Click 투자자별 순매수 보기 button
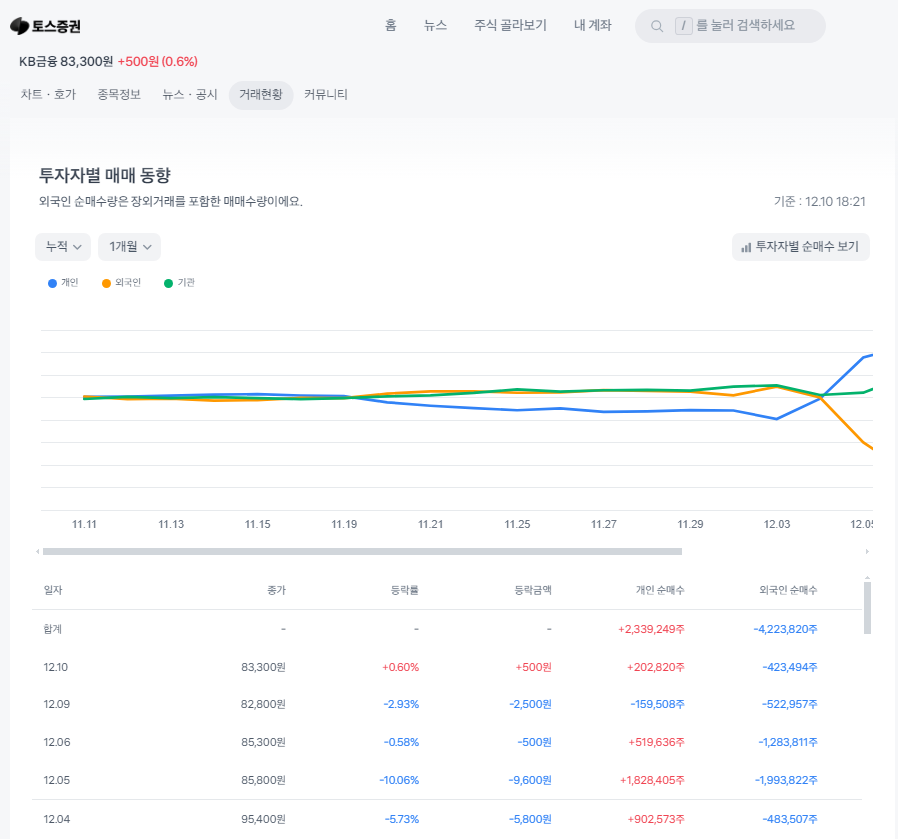898x839 pixels. (801, 247)
